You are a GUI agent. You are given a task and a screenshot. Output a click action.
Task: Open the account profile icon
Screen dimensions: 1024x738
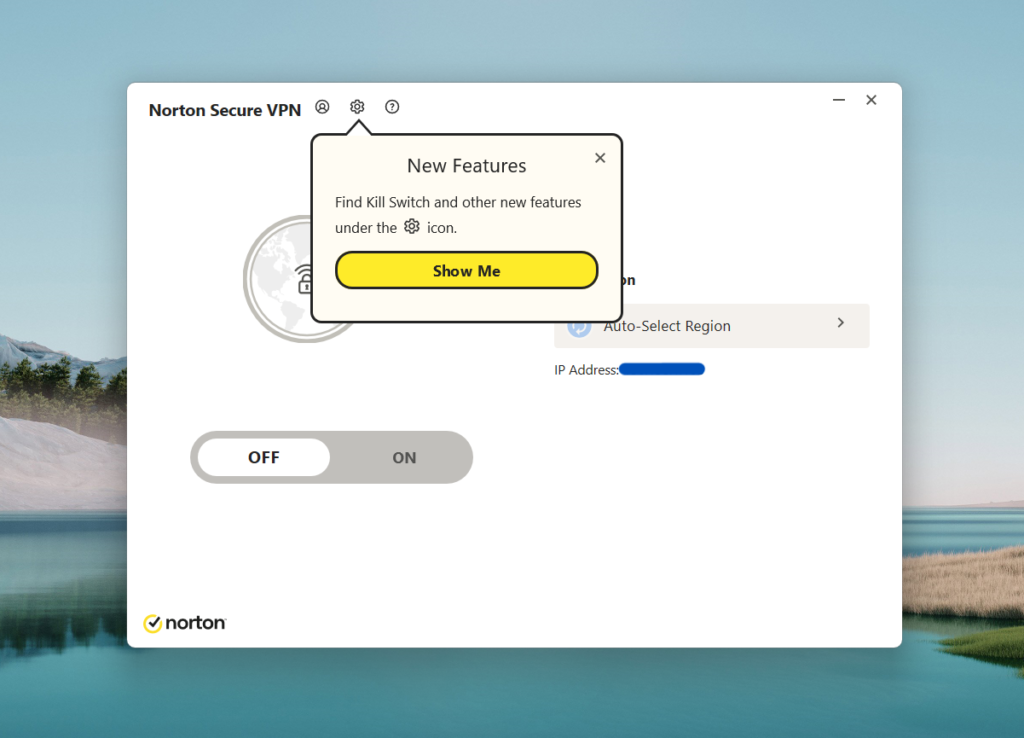(x=322, y=106)
